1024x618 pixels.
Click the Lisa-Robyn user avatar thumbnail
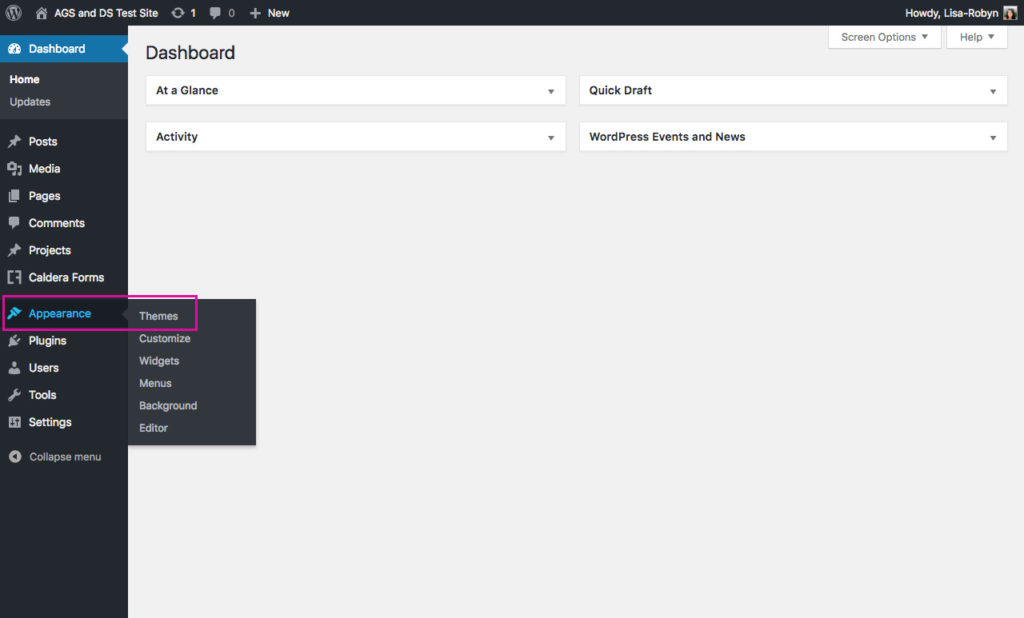coord(1010,13)
